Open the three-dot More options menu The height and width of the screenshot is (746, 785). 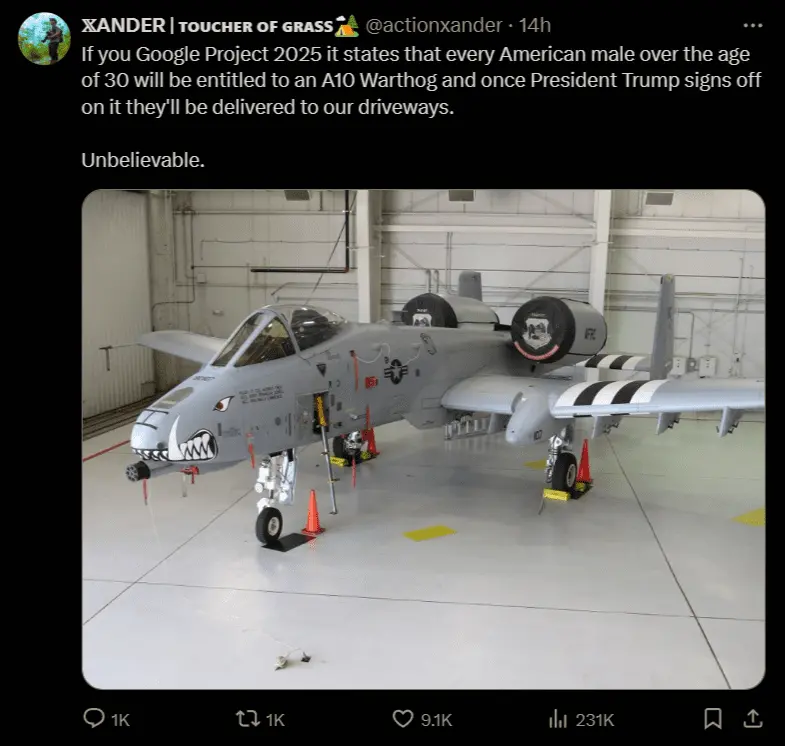pyautogui.click(x=753, y=25)
